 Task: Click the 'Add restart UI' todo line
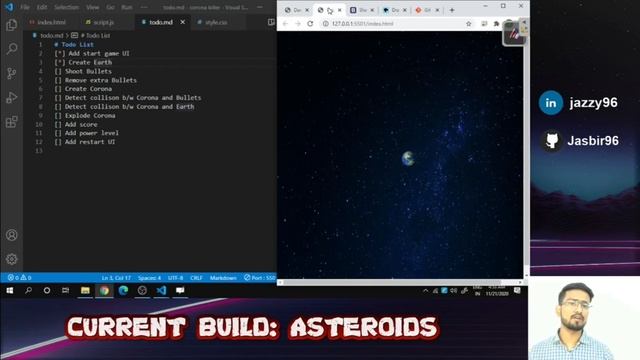tap(84, 142)
